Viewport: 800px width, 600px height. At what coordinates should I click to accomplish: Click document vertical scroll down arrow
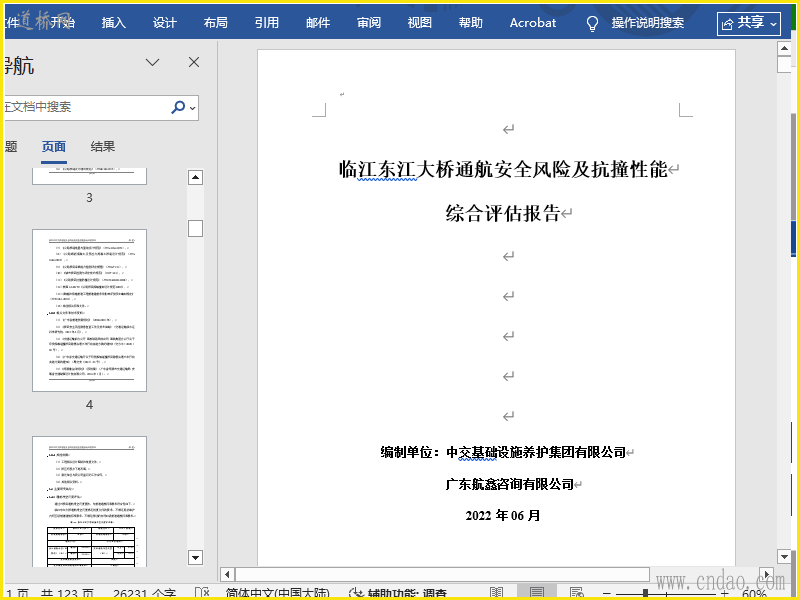784,556
